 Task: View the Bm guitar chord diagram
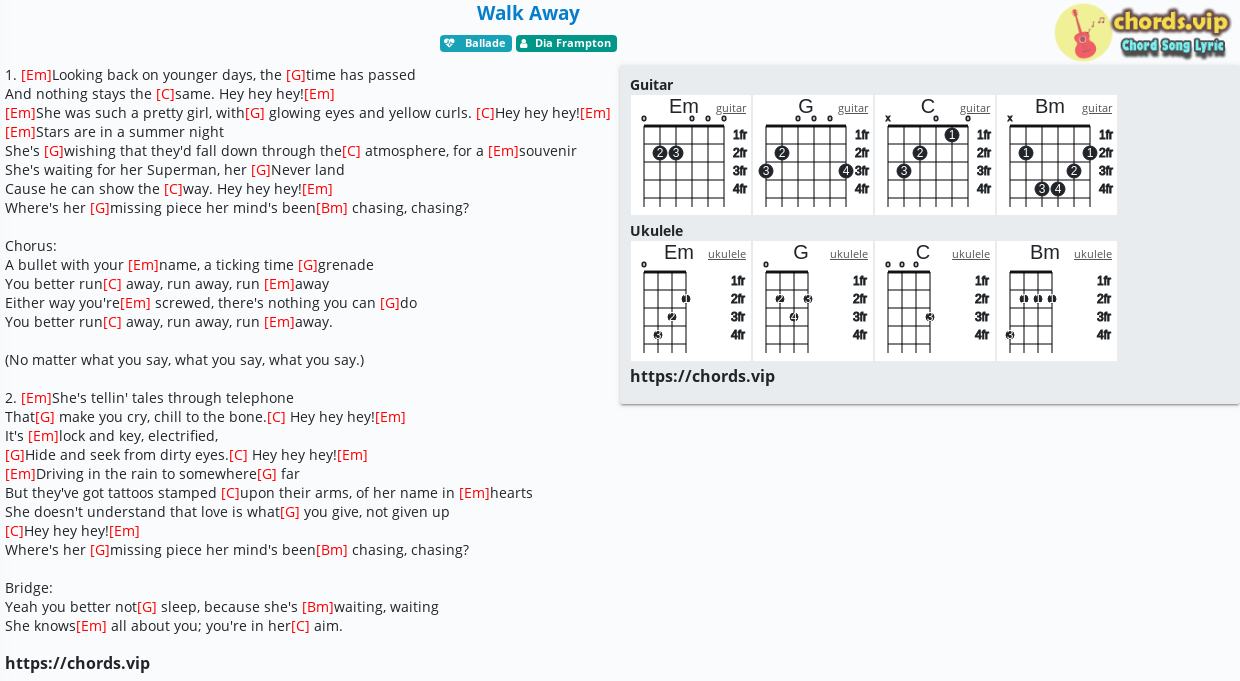[1057, 155]
